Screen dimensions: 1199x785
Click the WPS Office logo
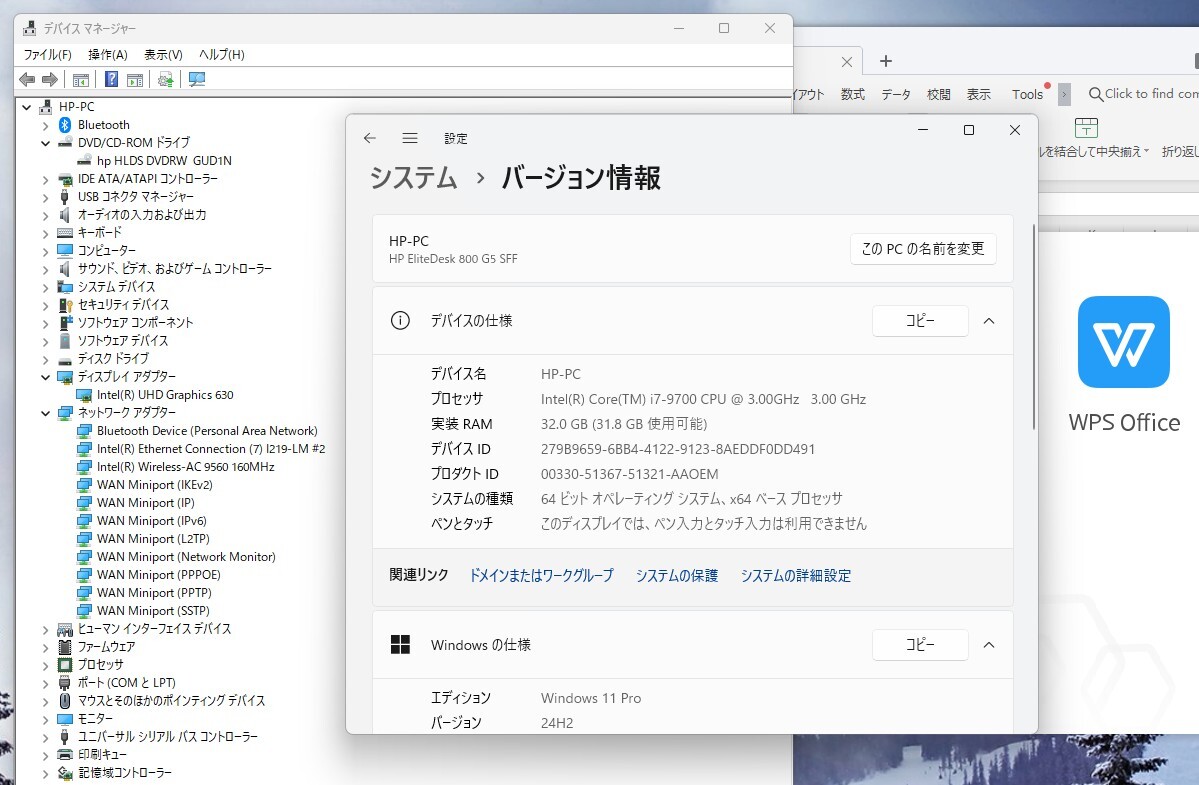tap(1123, 342)
